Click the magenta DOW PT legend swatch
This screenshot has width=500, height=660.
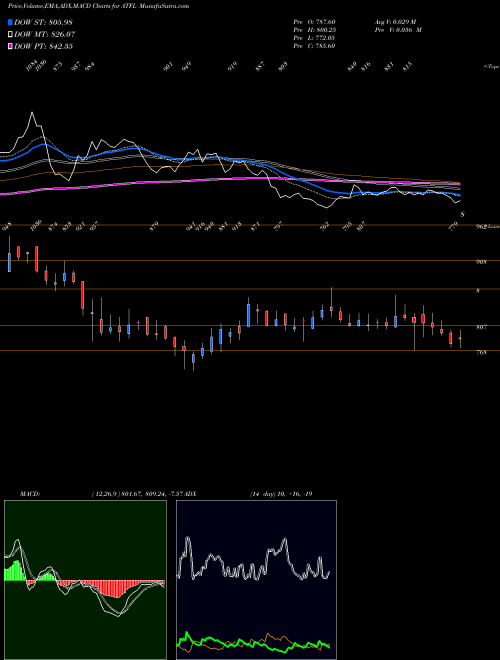pyautogui.click(x=11, y=46)
